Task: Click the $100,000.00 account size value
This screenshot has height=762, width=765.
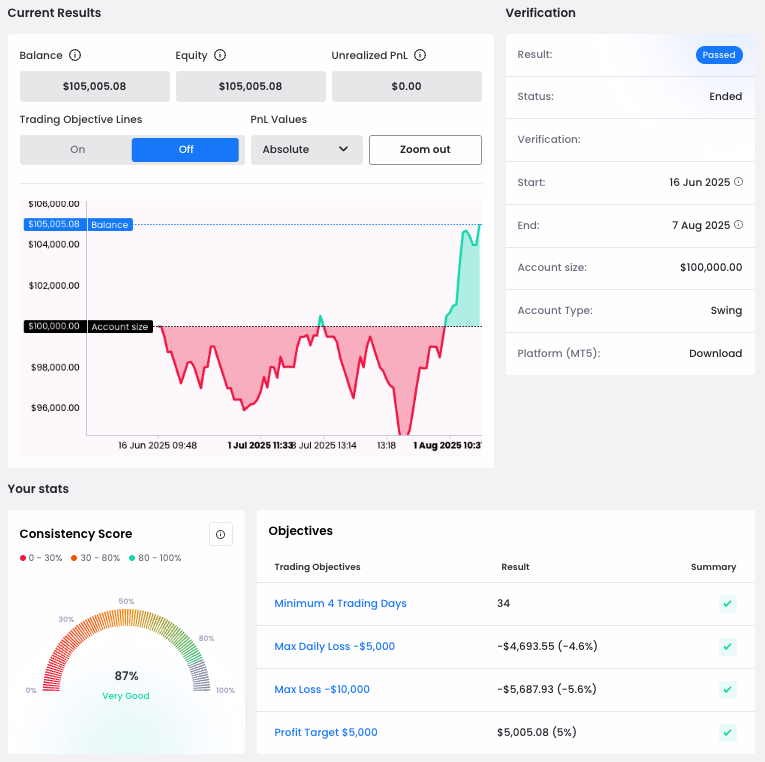Action: click(x=711, y=267)
